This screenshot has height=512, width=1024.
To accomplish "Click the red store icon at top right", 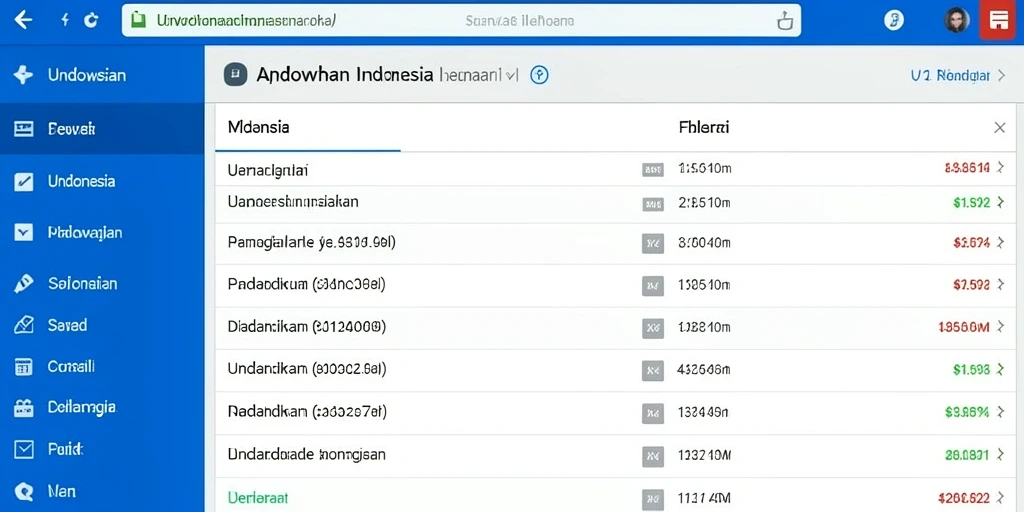I will [x=997, y=20].
